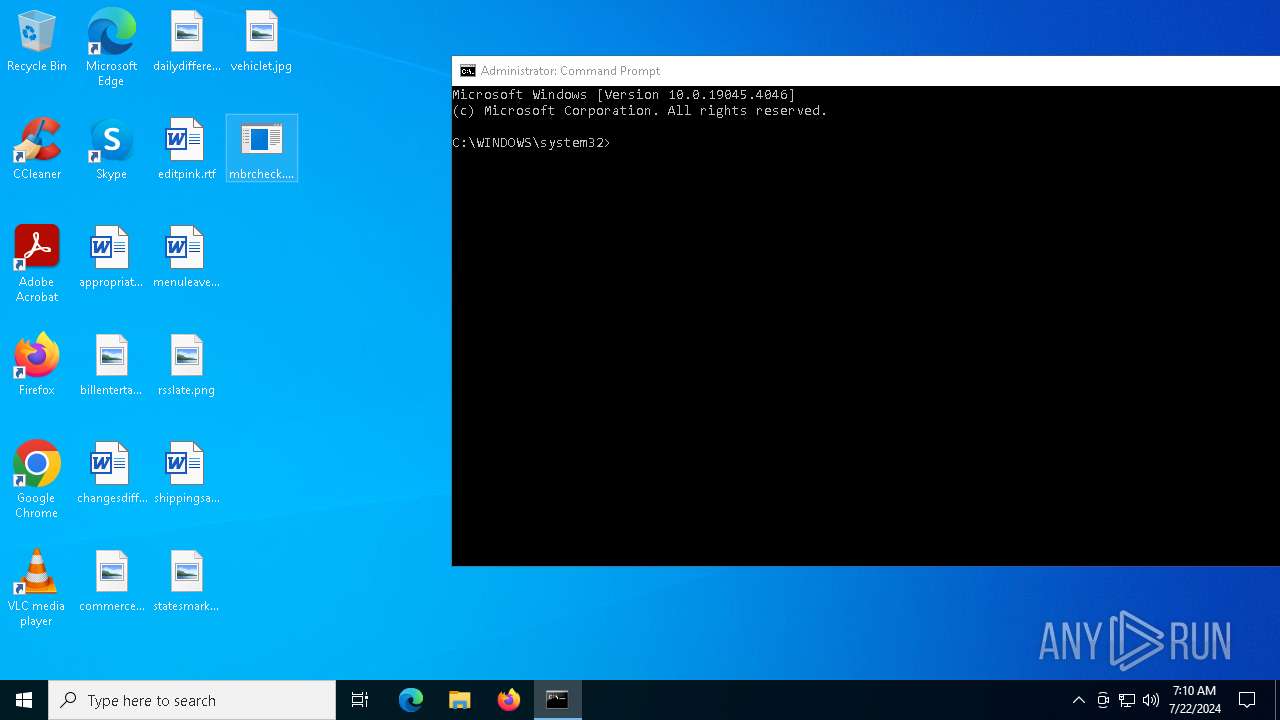
Task: Select the commerce... image file
Action: pyautogui.click(x=111, y=582)
